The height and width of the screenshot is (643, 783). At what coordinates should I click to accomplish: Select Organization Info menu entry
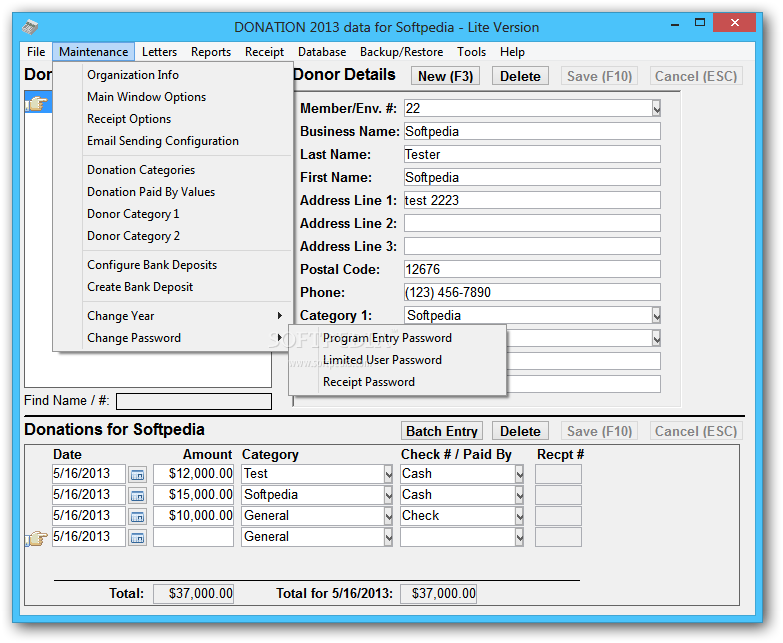[172, 75]
